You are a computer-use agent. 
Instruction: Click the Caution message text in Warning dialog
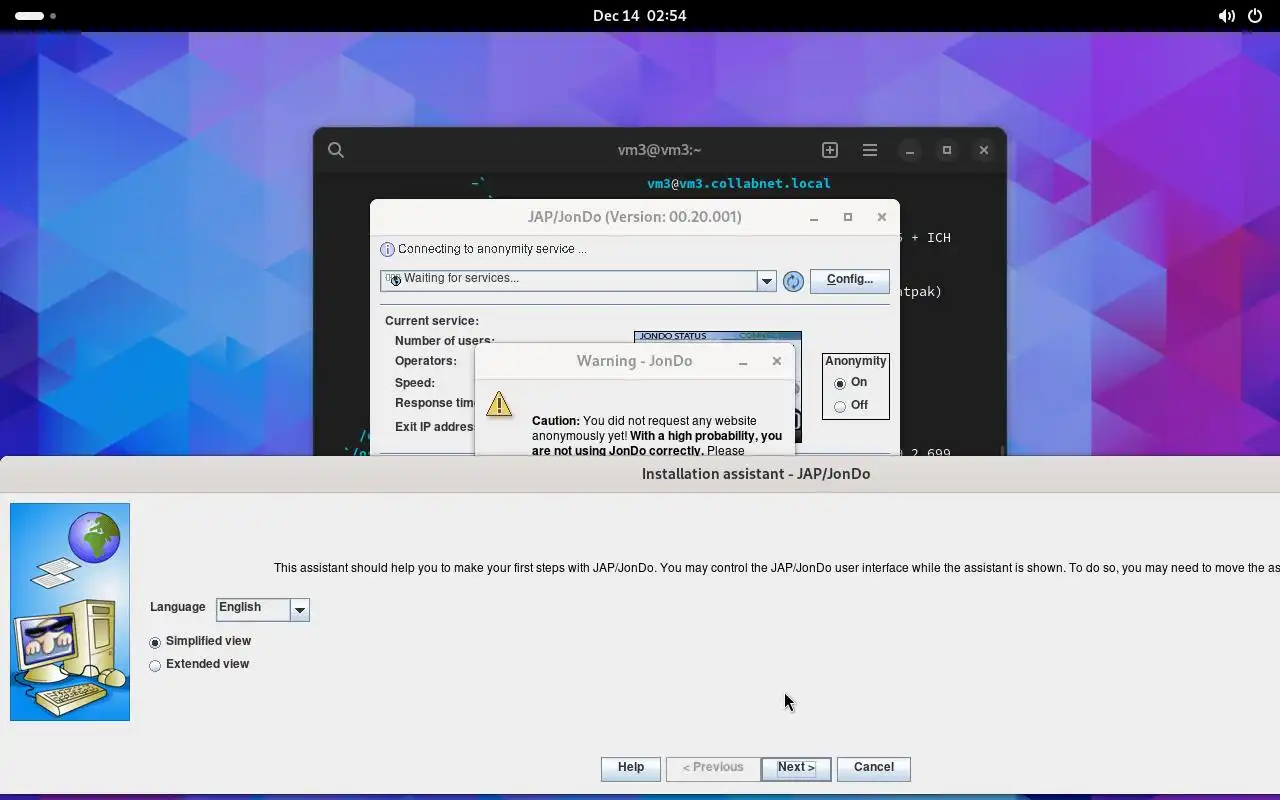pos(657,437)
